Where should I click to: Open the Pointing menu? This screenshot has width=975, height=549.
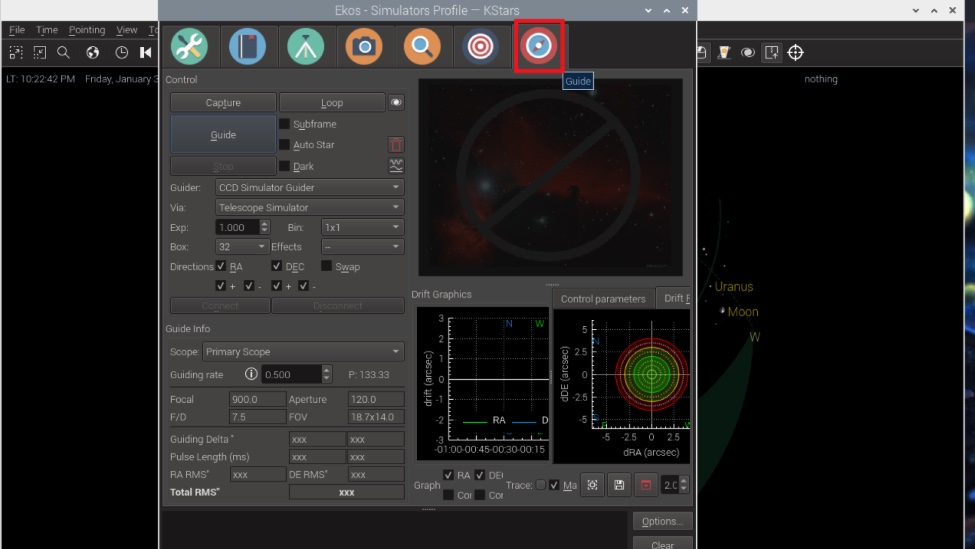[87, 30]
